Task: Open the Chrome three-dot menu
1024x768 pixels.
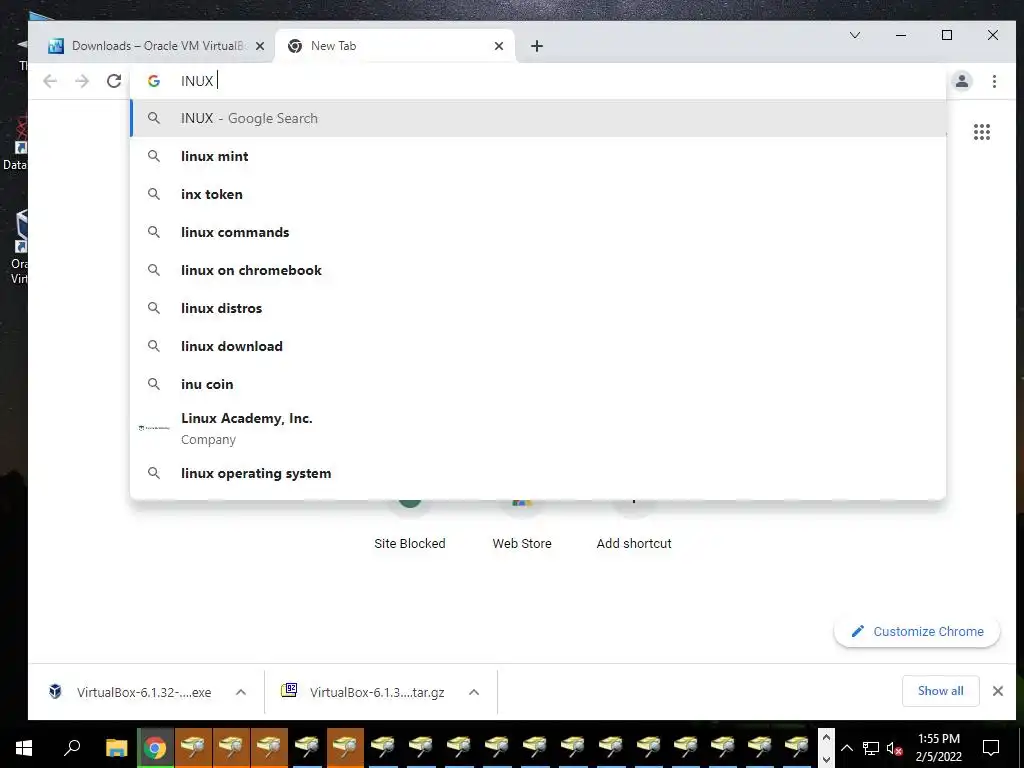Action: (x=994, y=81)
